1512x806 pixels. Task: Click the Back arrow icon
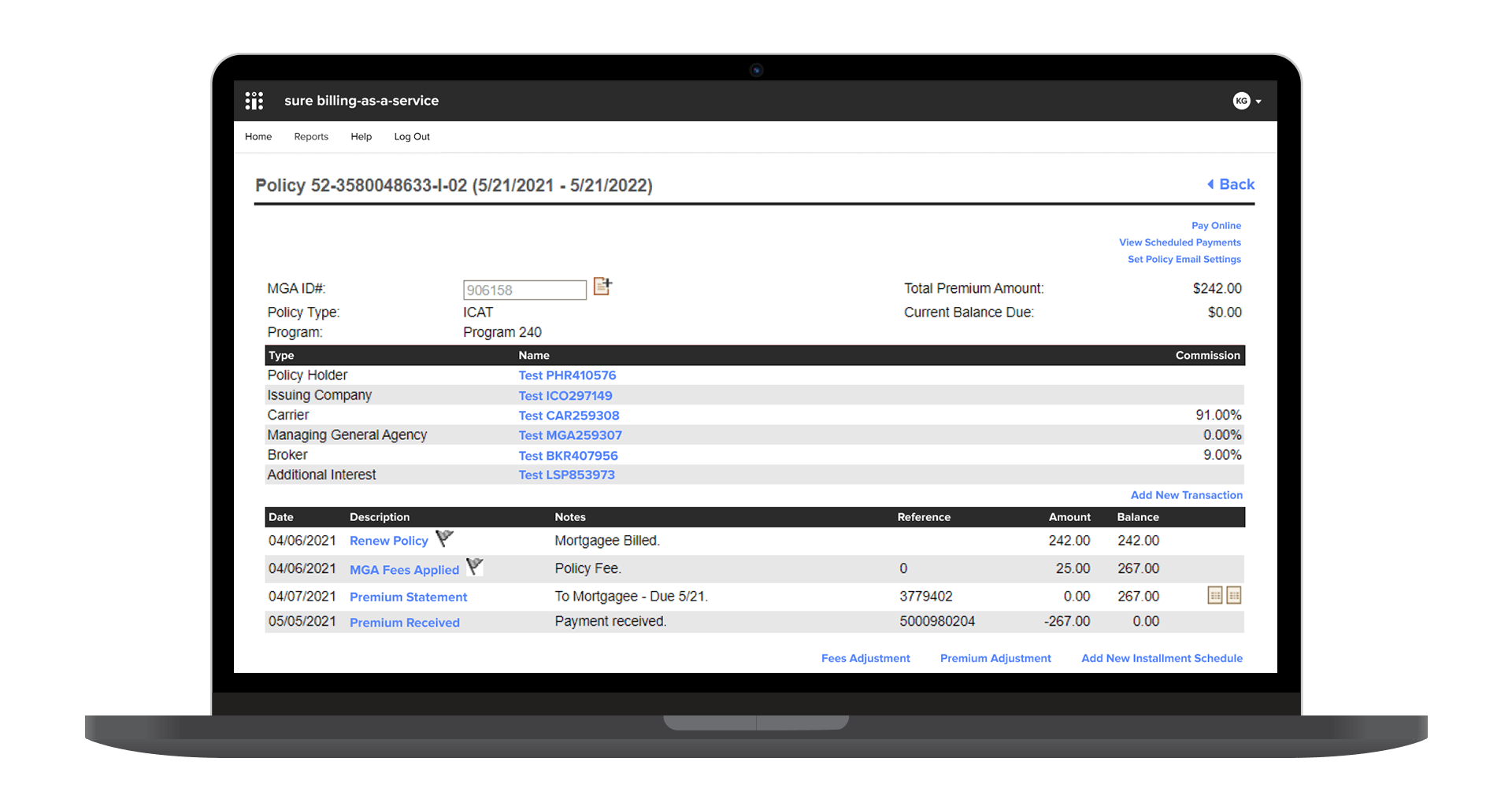coord(1210,184)
